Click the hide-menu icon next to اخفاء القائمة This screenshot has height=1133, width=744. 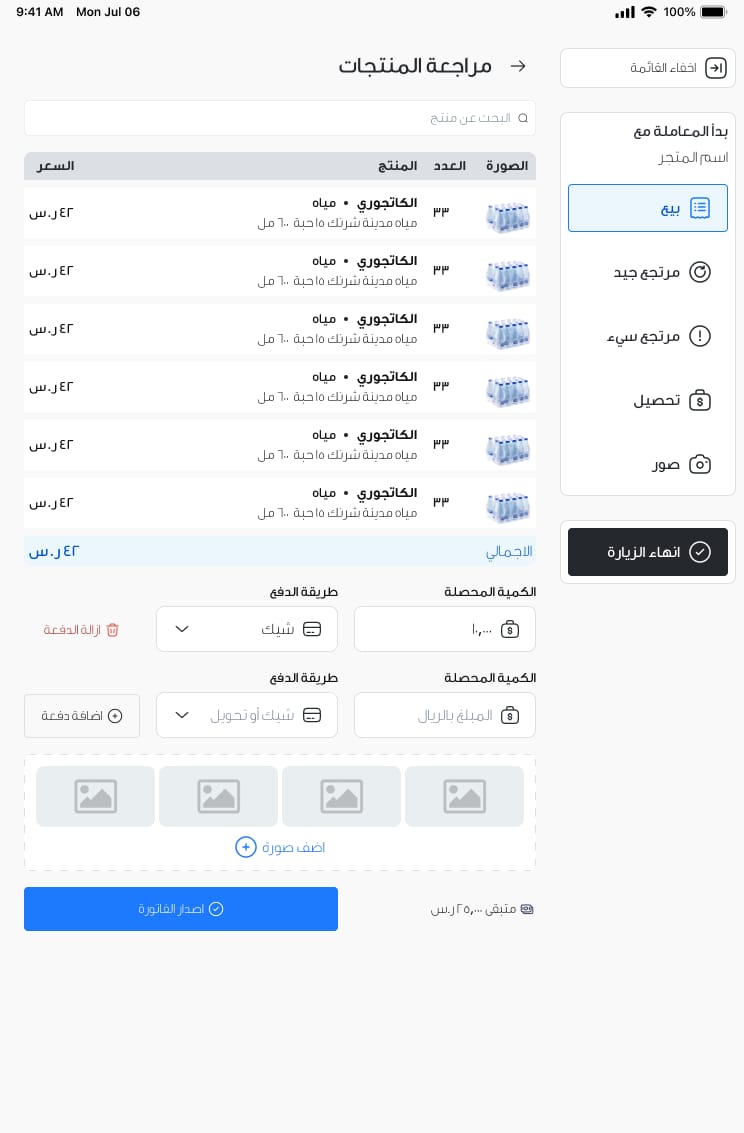[715, 68]
